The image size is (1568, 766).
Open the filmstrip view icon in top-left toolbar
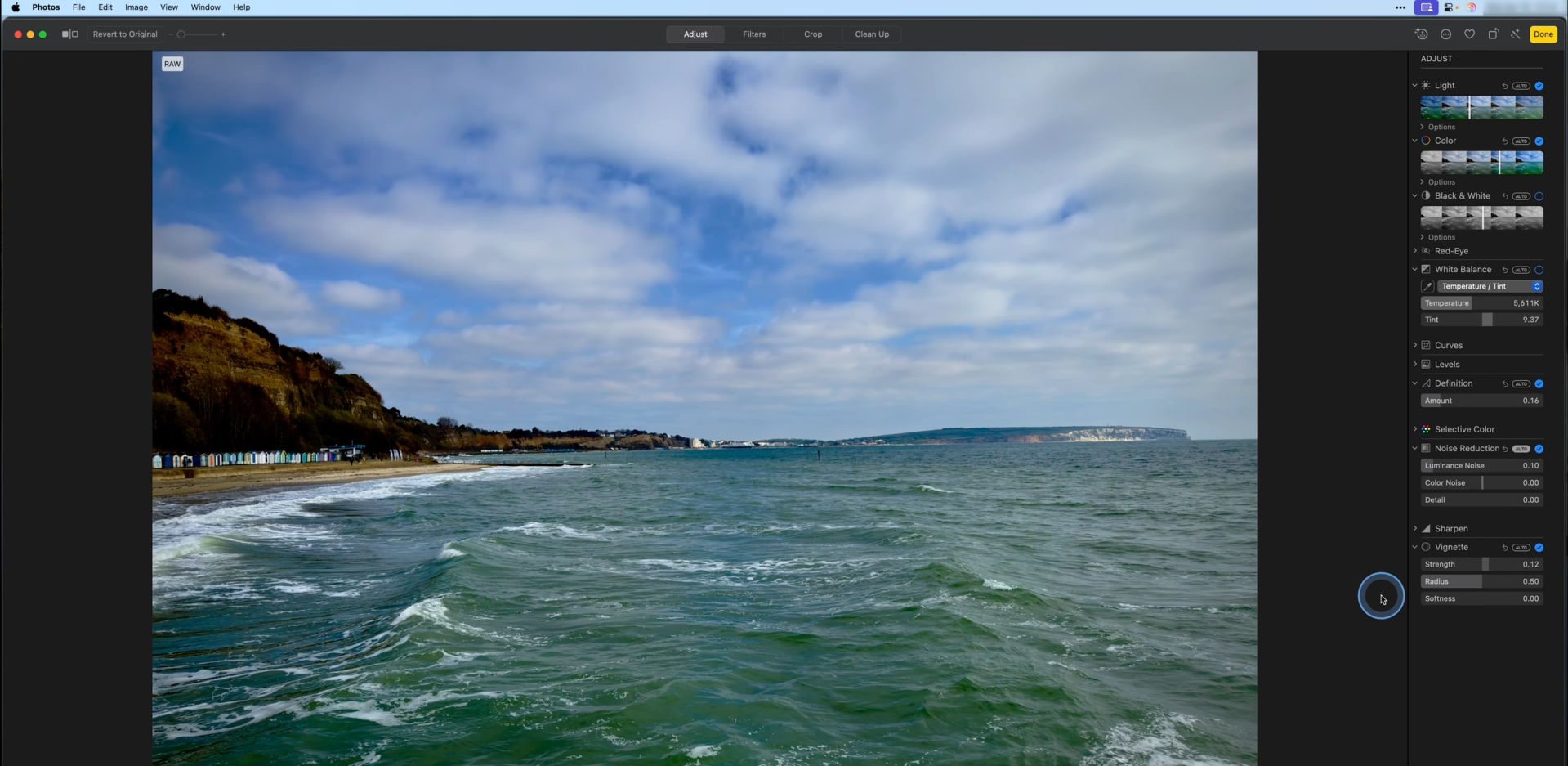tap(69, 34)
